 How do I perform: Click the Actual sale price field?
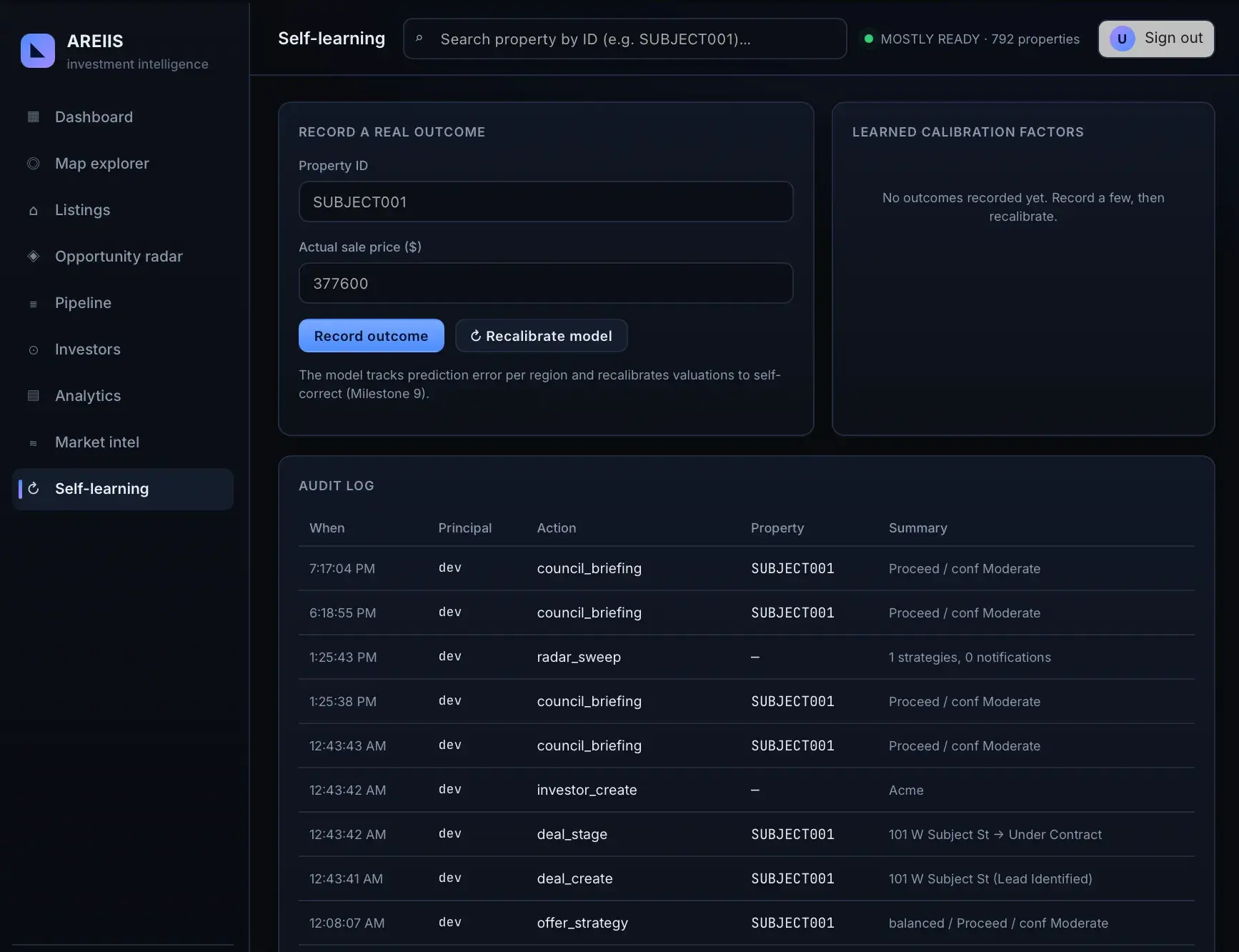pos(546,283)
